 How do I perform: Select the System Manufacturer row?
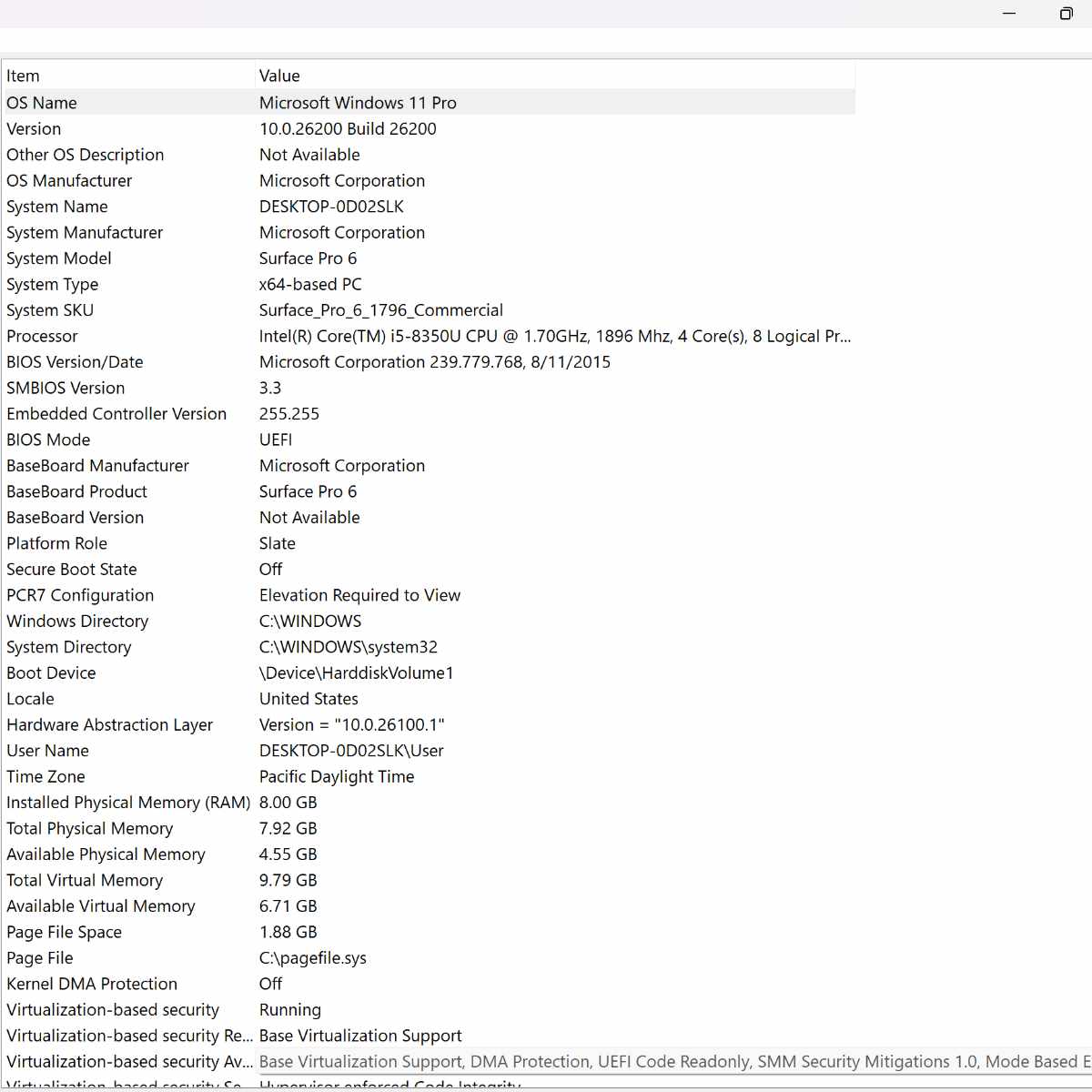429,233
